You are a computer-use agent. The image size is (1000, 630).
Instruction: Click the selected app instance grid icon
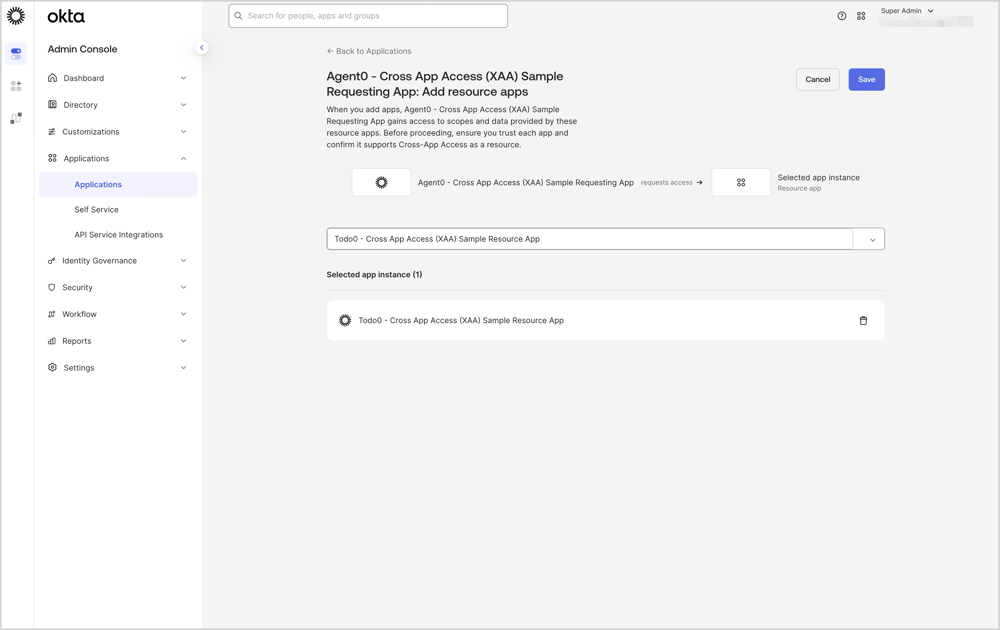click(741, 182)
